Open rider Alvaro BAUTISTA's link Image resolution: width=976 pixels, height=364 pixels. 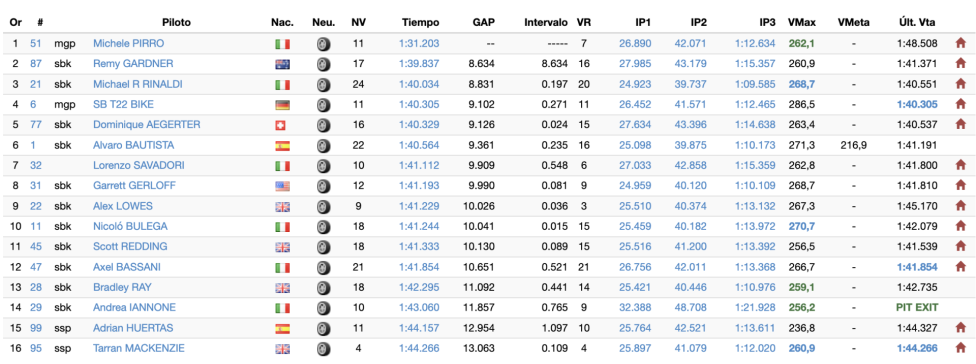point(134,145)
